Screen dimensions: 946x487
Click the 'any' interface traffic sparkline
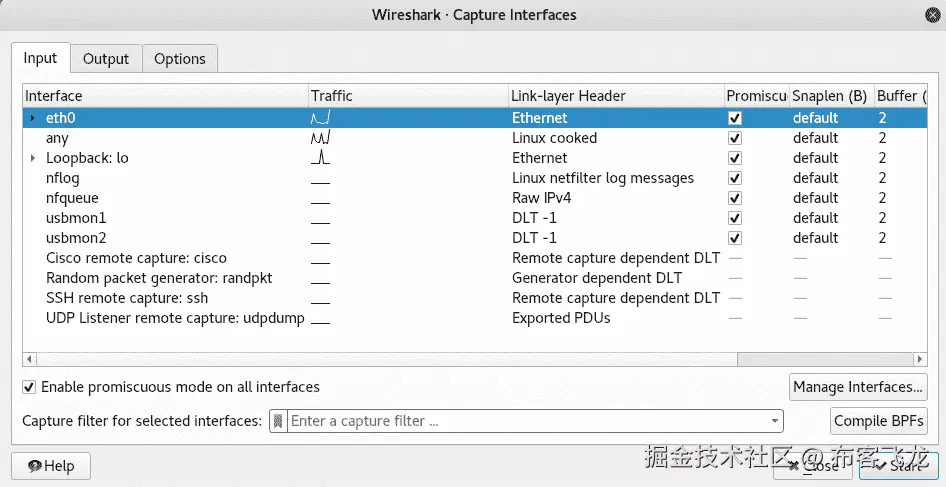point(321,138)
